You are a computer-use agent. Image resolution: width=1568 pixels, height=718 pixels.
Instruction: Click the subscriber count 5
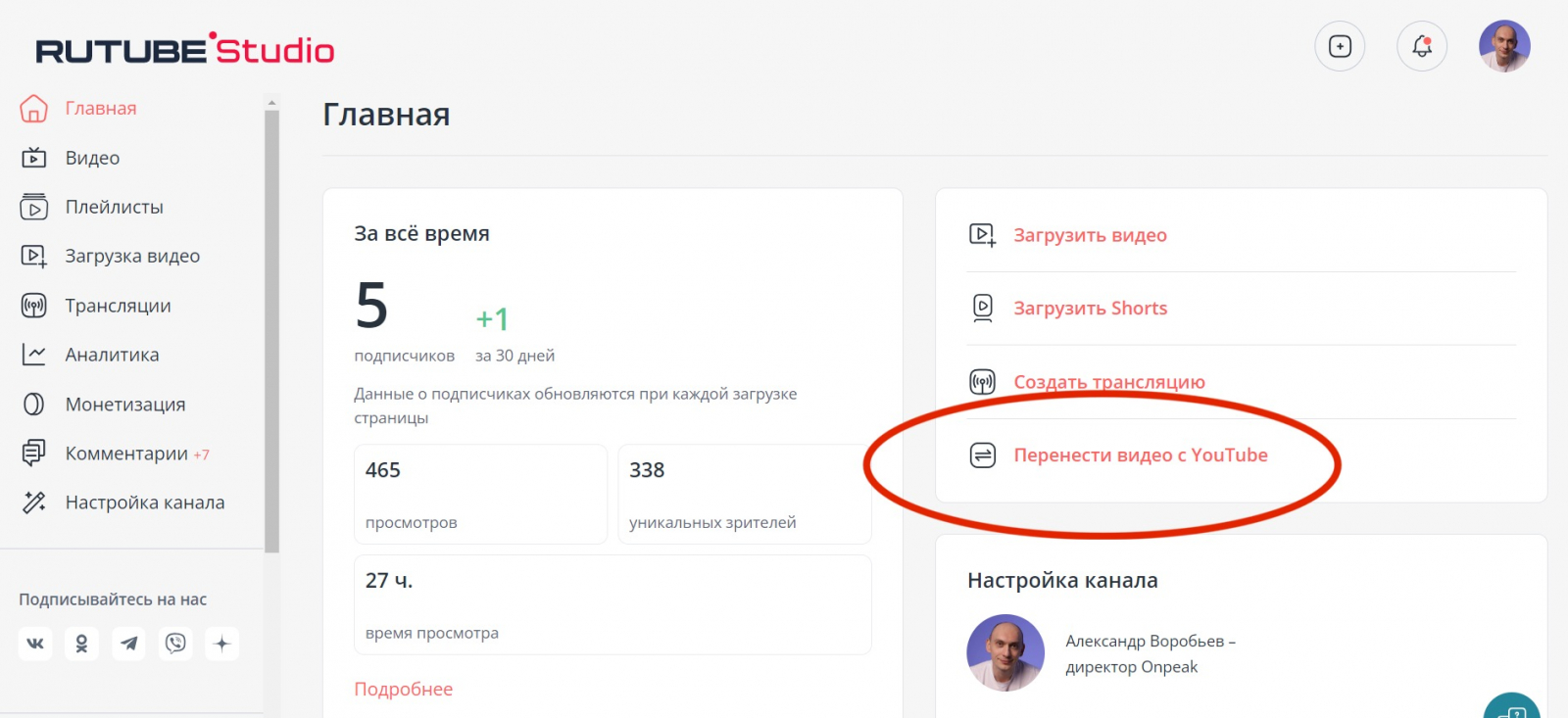(x=371, y=305)
